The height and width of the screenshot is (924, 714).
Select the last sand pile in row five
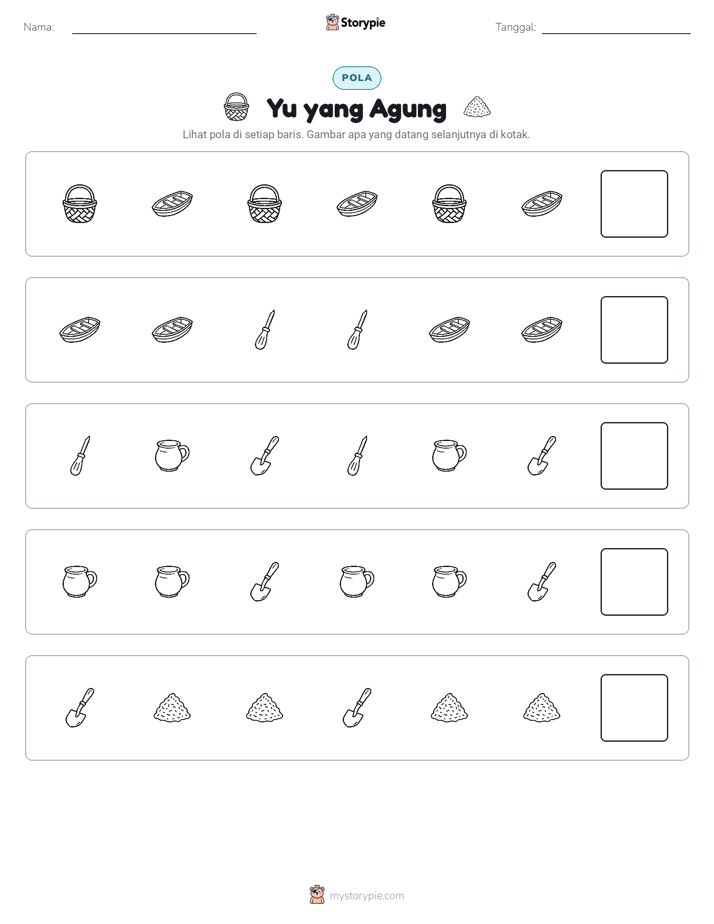(542, 708)
